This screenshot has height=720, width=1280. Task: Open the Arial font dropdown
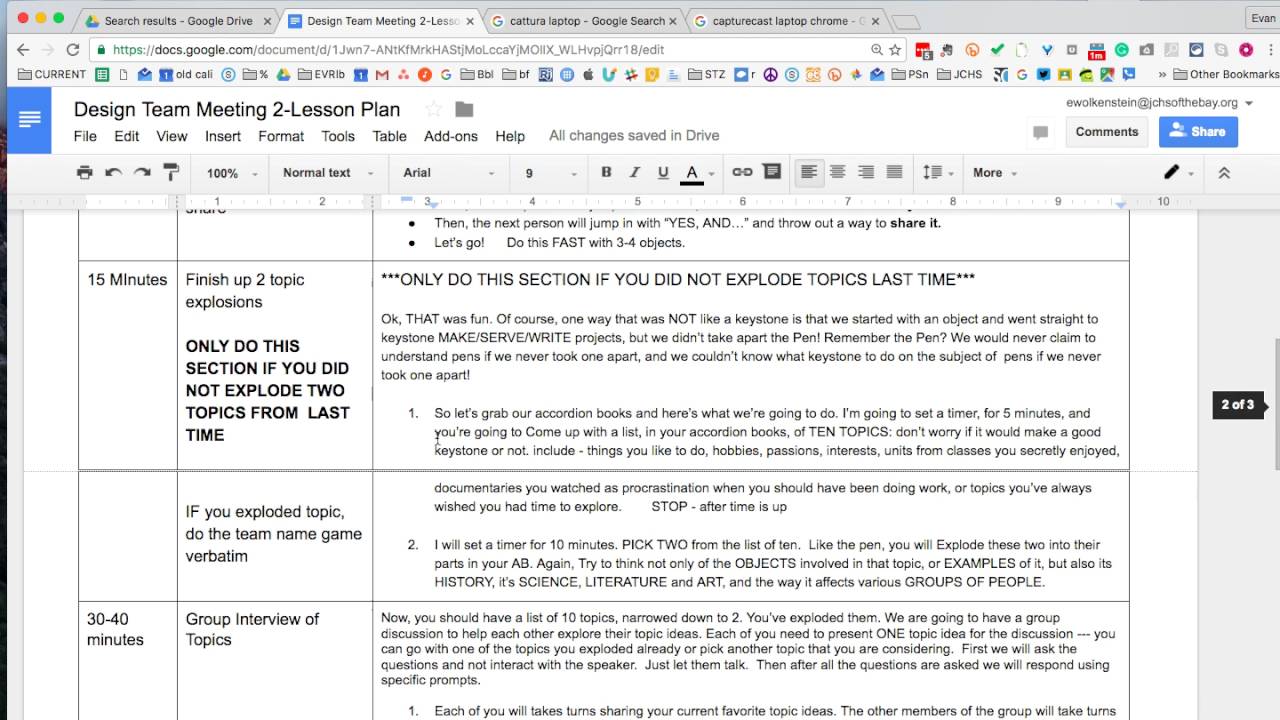click(x=448, y=173)
